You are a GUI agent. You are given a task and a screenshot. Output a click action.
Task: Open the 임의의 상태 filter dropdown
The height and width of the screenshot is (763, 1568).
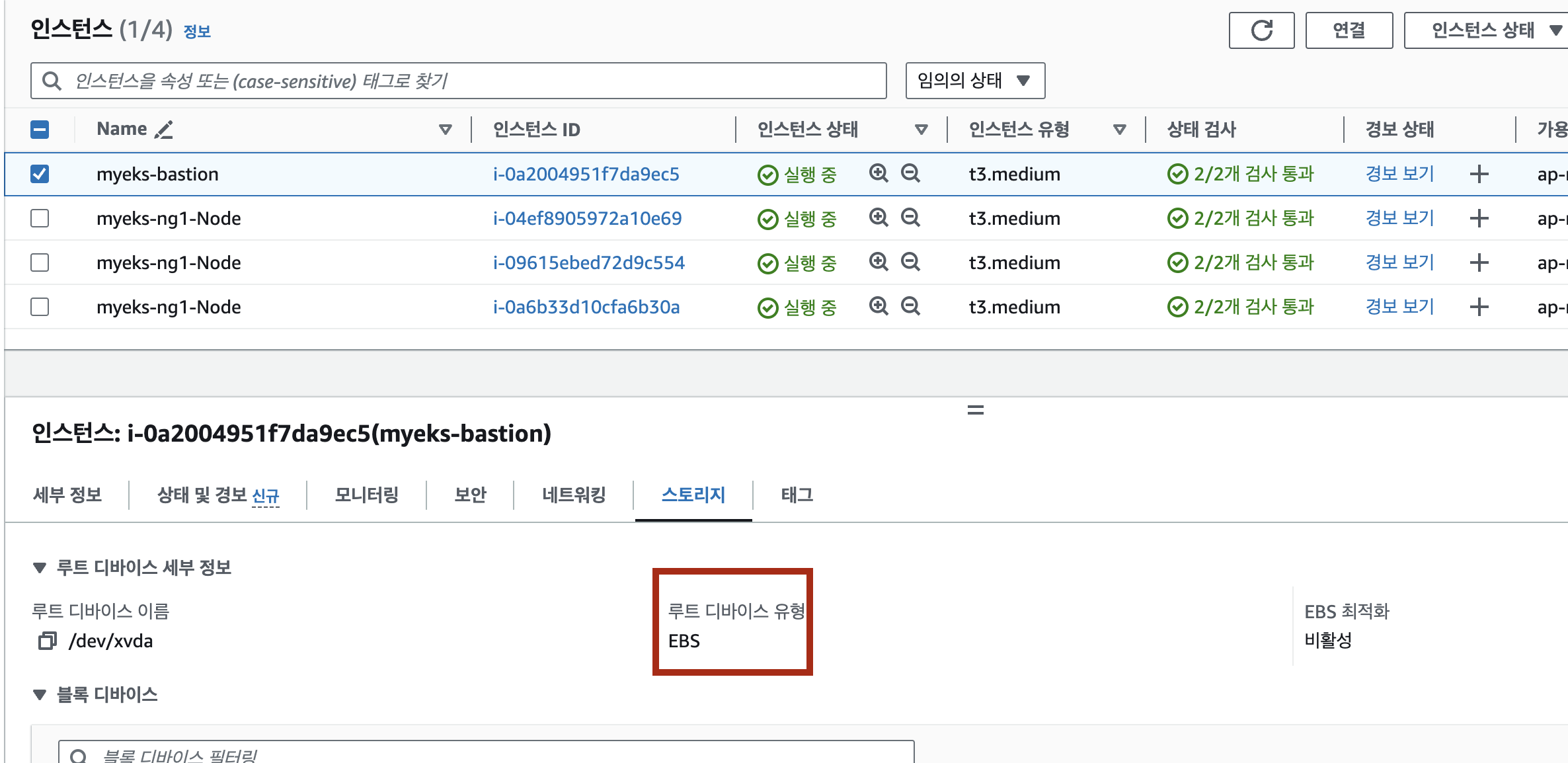974,81
